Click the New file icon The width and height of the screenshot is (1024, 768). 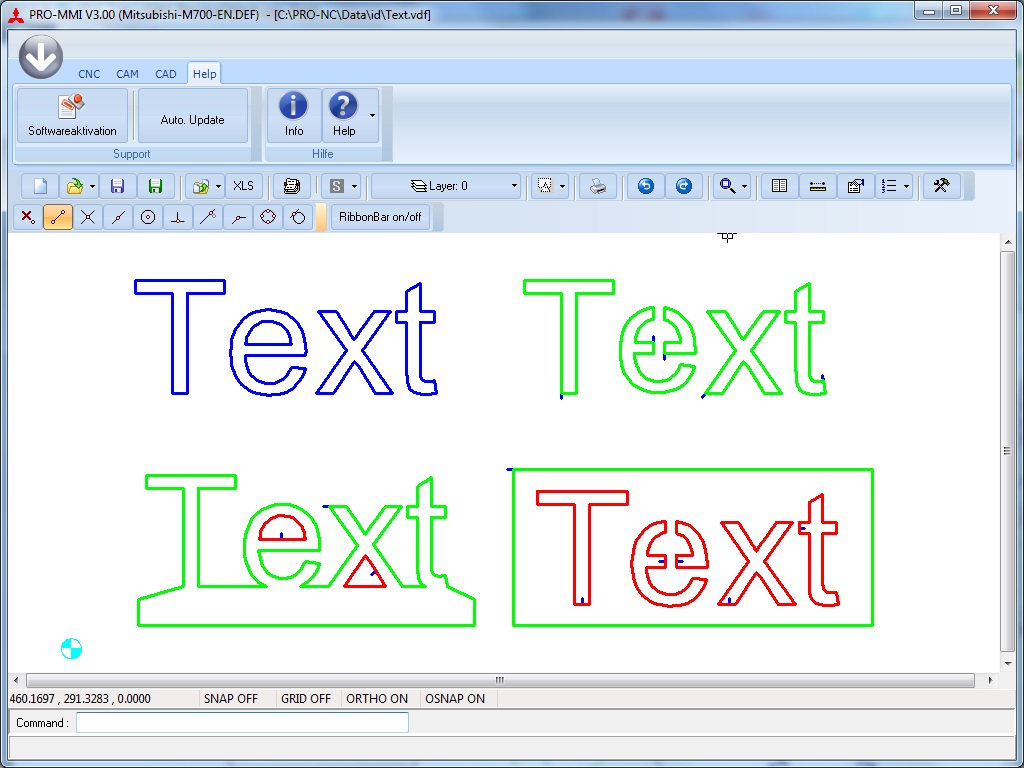click(x=41, y=186)
